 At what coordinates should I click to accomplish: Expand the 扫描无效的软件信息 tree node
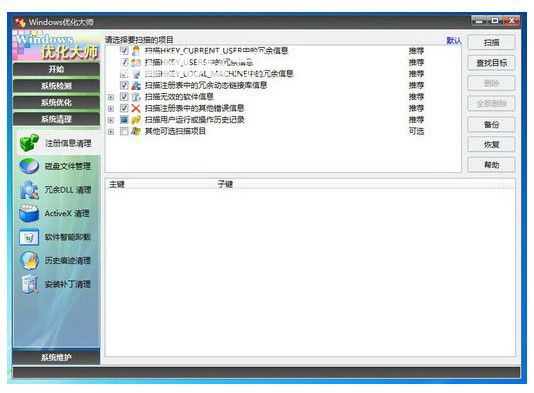click(x=111, y=97)
